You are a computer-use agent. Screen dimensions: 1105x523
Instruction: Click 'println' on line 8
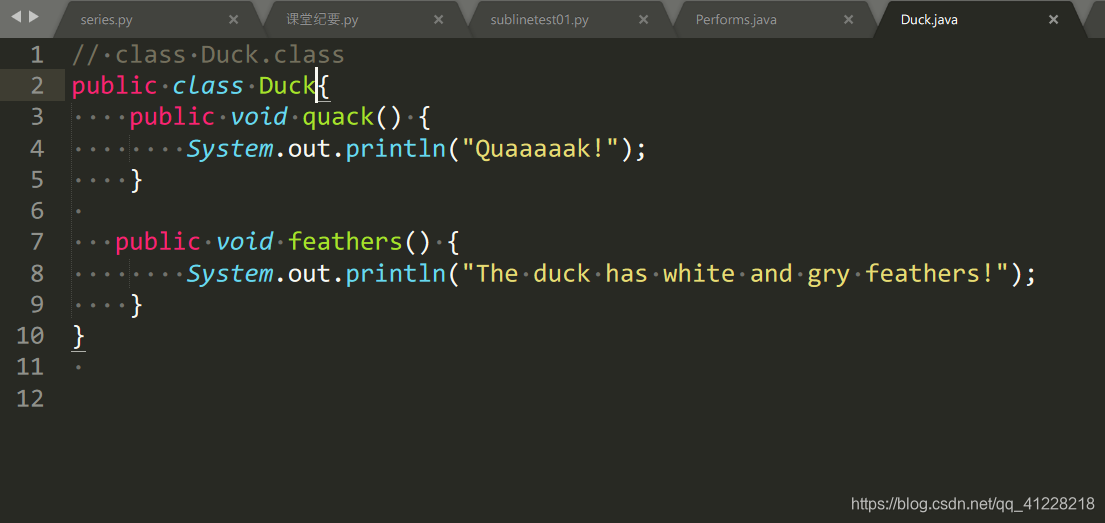(x=395, y=274)
